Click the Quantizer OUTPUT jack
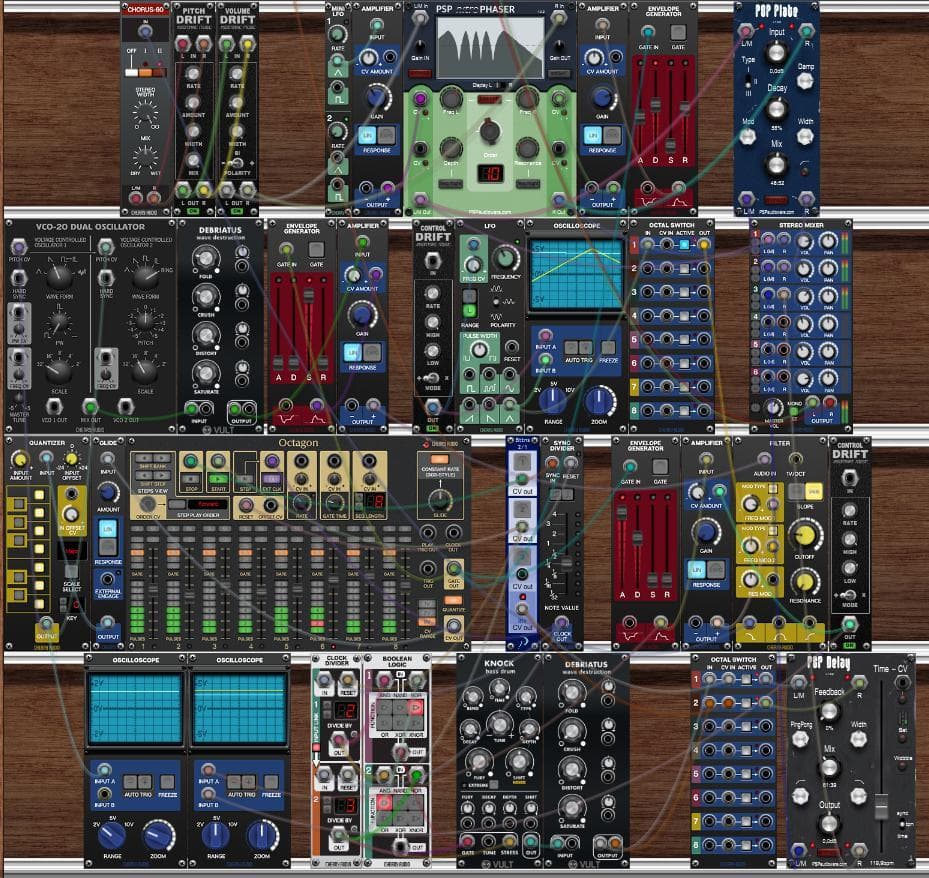 coord(46,623)
